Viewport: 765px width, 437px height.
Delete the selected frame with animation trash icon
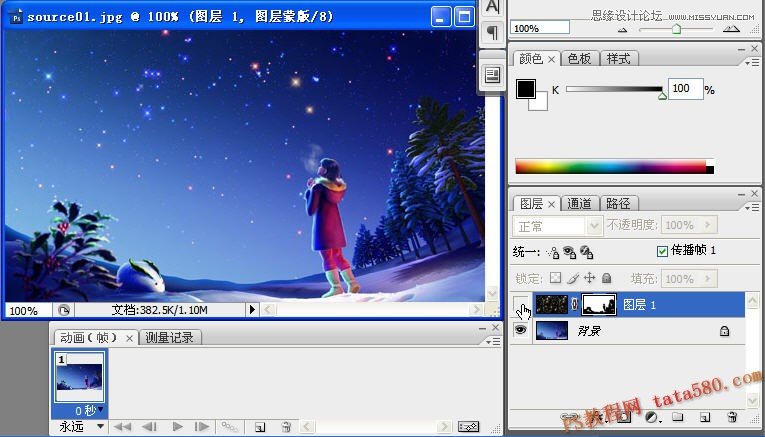[x=287, y=427]
